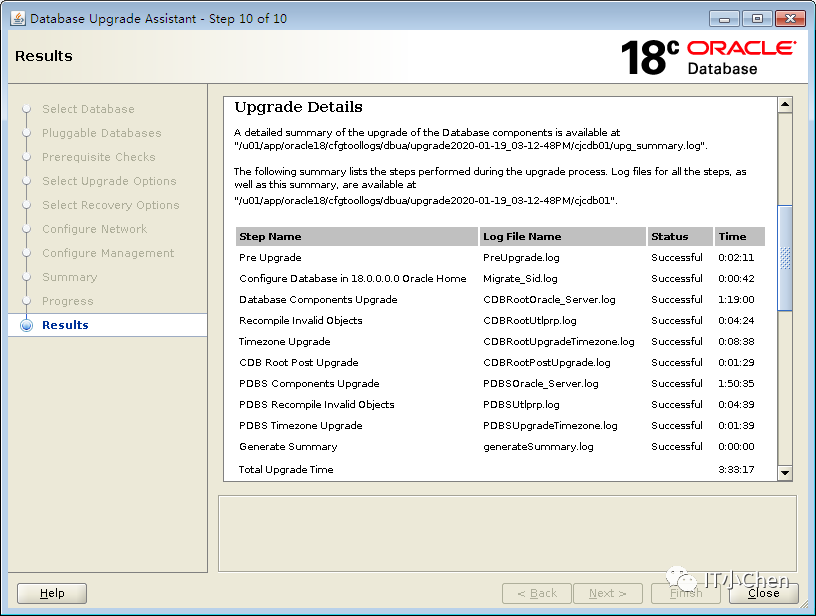
Task: Click the scroll down arrow of Upgrade Details
Action: [x=785, y=473]
